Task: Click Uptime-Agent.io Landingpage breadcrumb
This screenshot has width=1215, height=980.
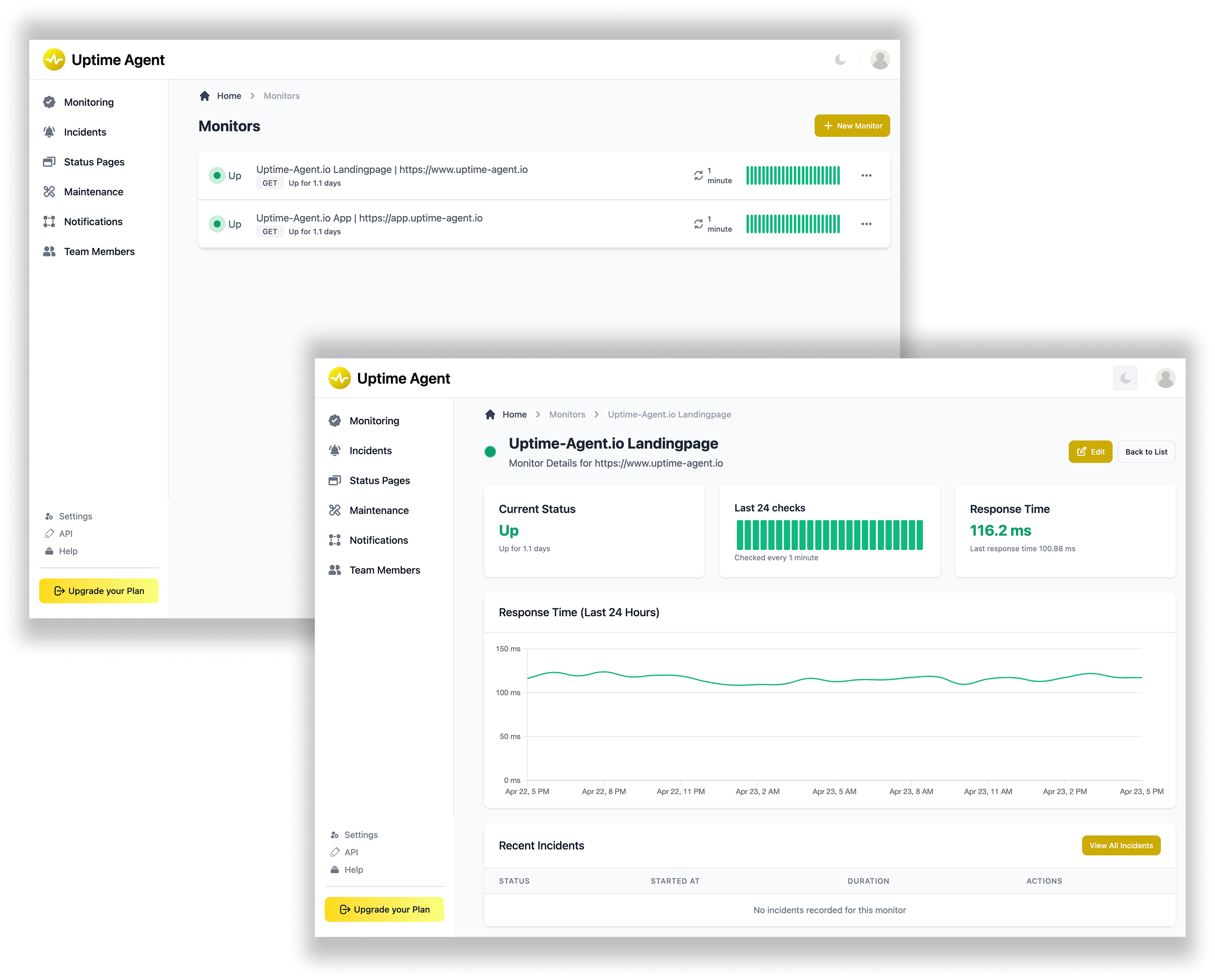Action: (669, 414)
